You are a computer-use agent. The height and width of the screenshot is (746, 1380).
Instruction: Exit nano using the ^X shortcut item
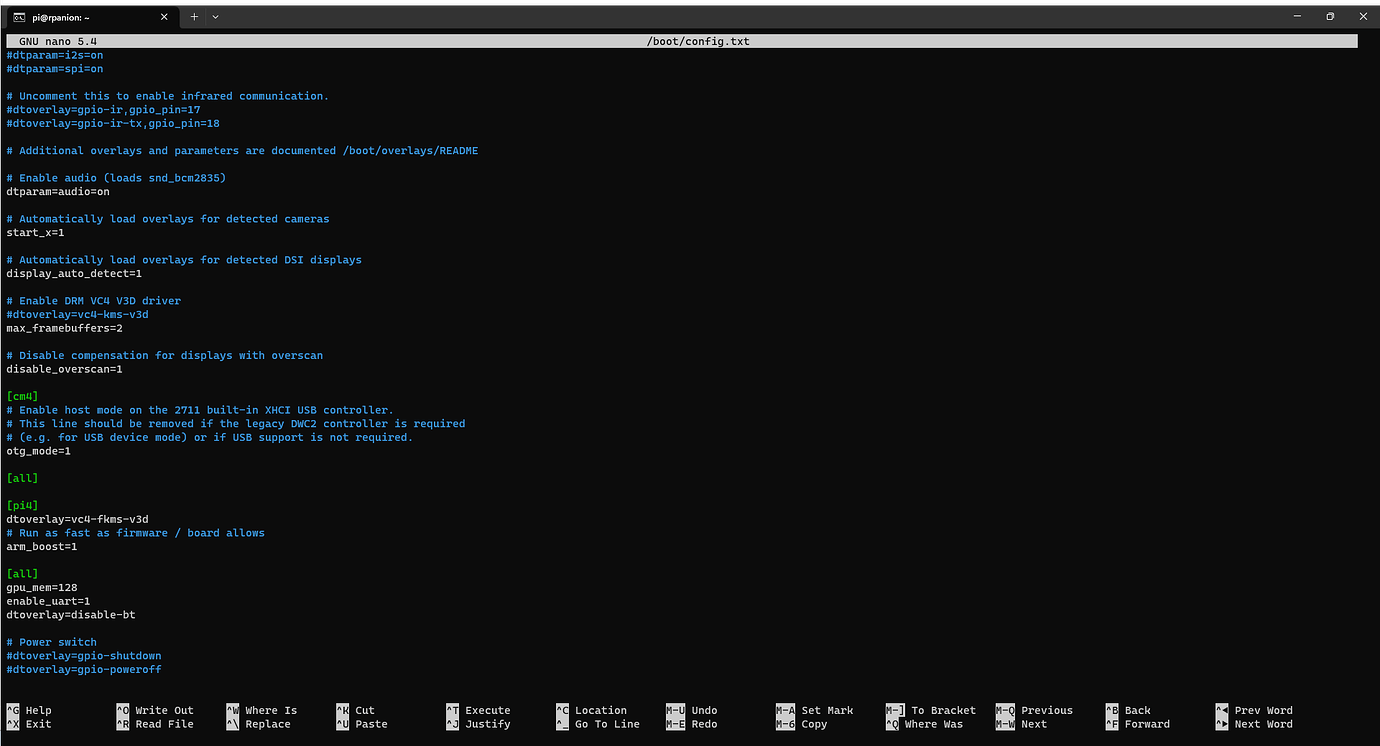(30, 723)
